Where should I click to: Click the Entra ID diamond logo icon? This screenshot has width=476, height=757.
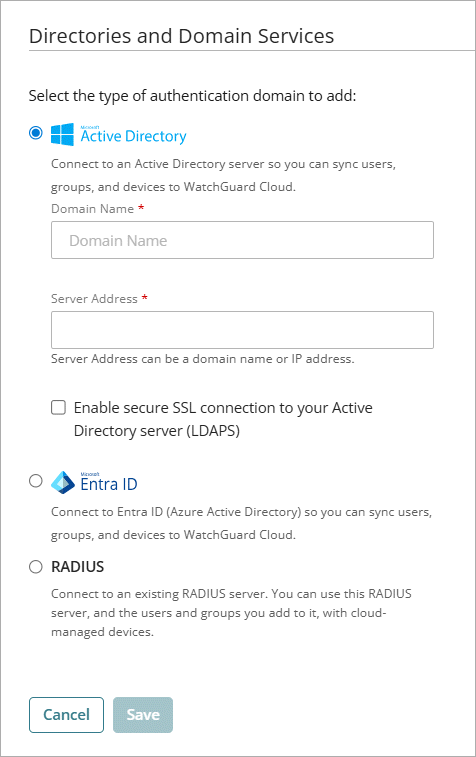point(63,482)
